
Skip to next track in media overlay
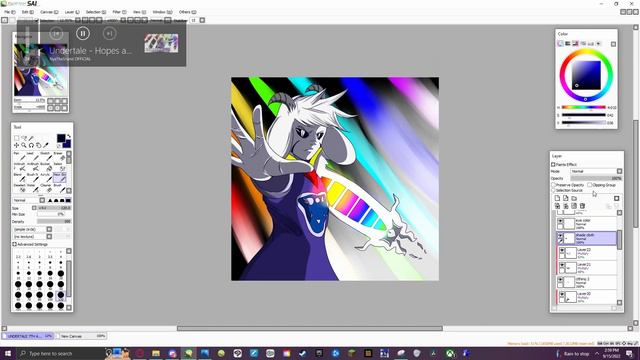[109, 33]
